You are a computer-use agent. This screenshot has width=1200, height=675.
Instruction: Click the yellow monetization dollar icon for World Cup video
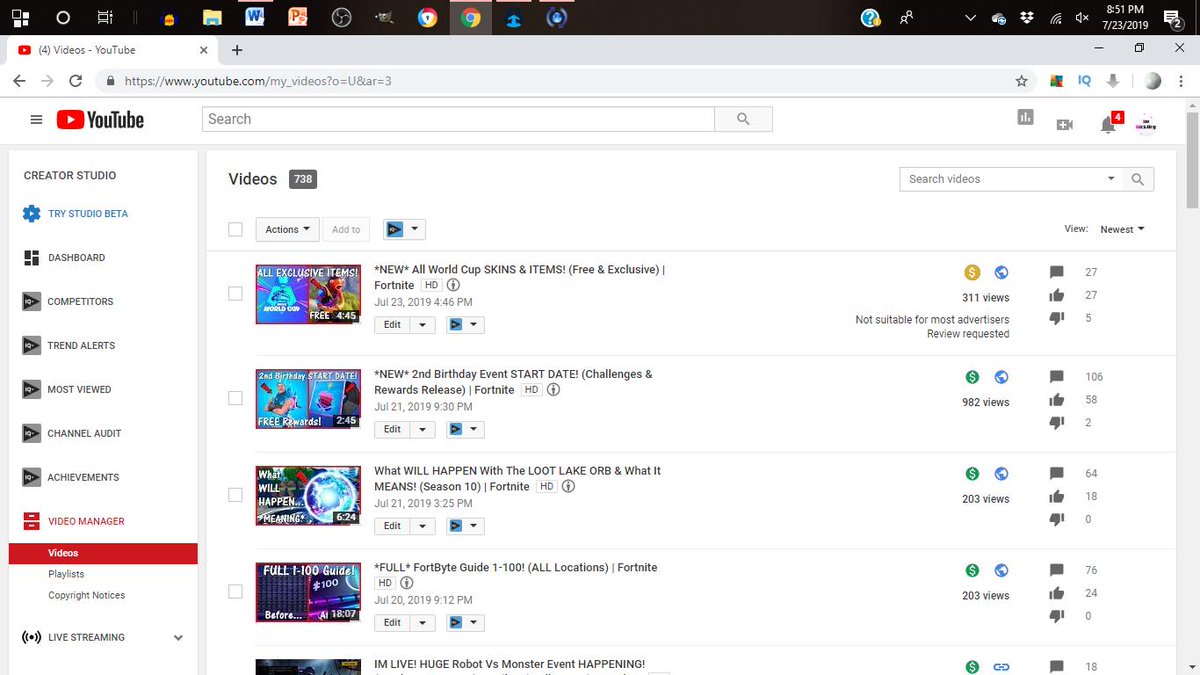(x=972, y=272)
